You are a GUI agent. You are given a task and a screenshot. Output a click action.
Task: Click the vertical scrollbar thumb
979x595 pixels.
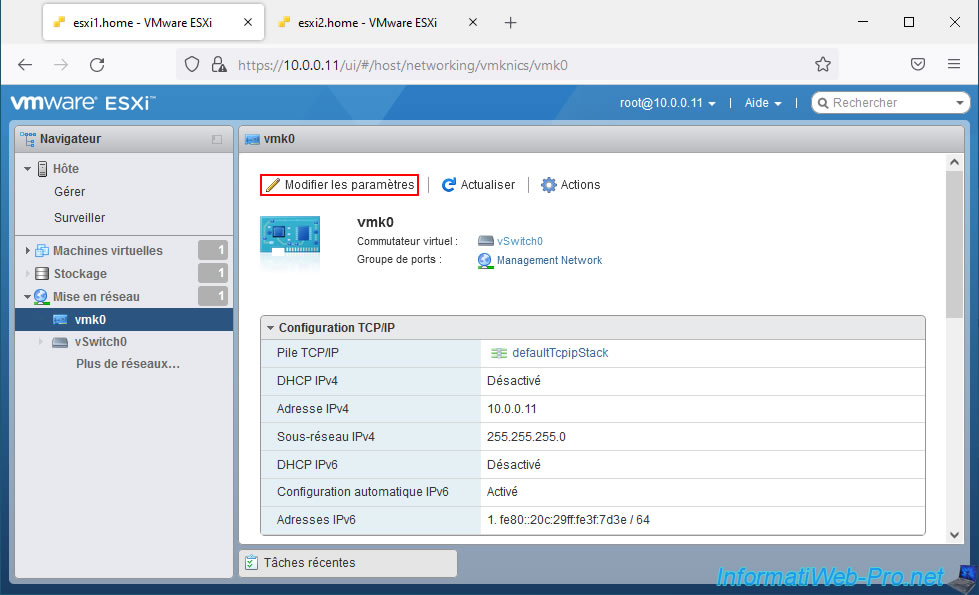[x=954, y=244]
